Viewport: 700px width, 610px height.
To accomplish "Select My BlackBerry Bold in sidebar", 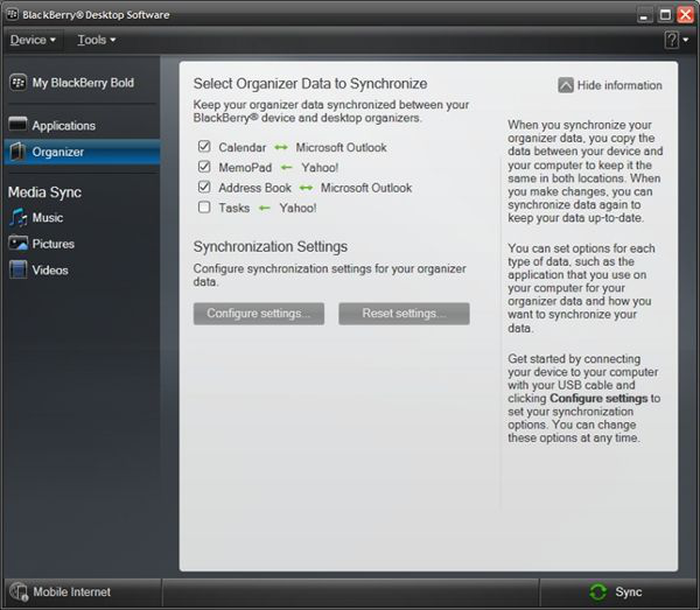I will 82,83.
